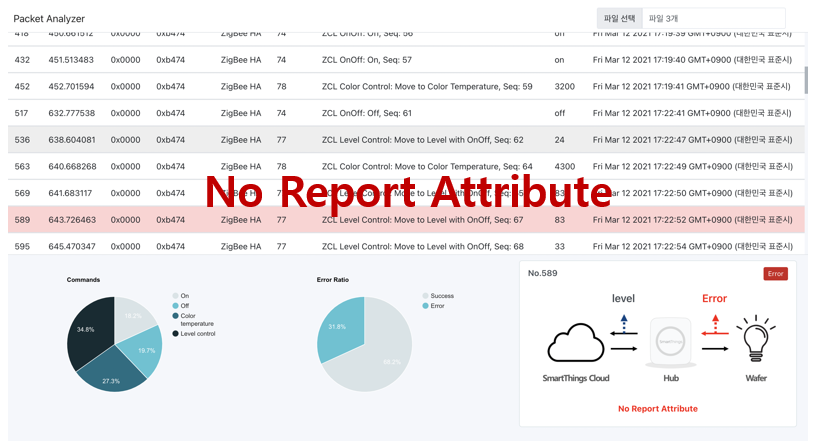
Task: Select packet row number 595
Action: (406, 246)
